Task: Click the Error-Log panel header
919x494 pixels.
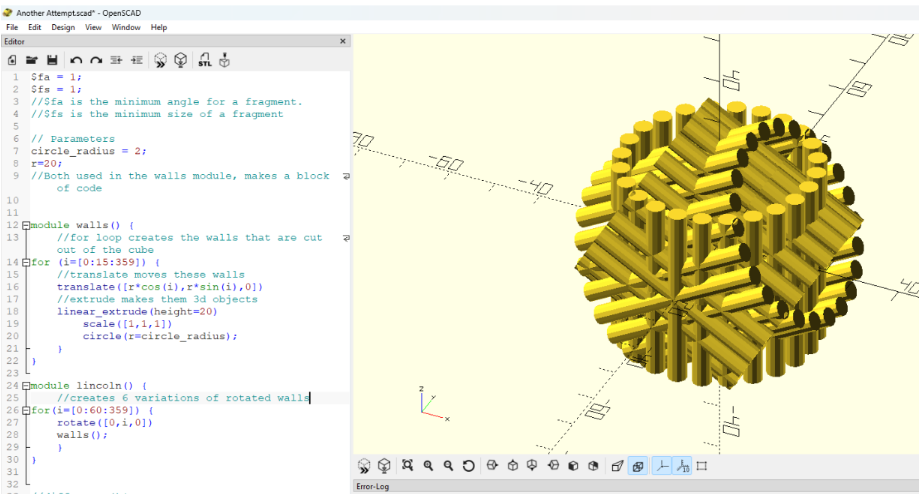Action: [x=376, y=487]
